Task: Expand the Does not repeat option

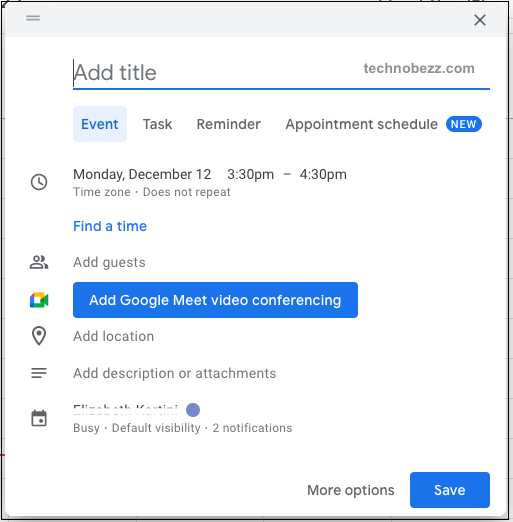Action: click(x=186, y=192)
